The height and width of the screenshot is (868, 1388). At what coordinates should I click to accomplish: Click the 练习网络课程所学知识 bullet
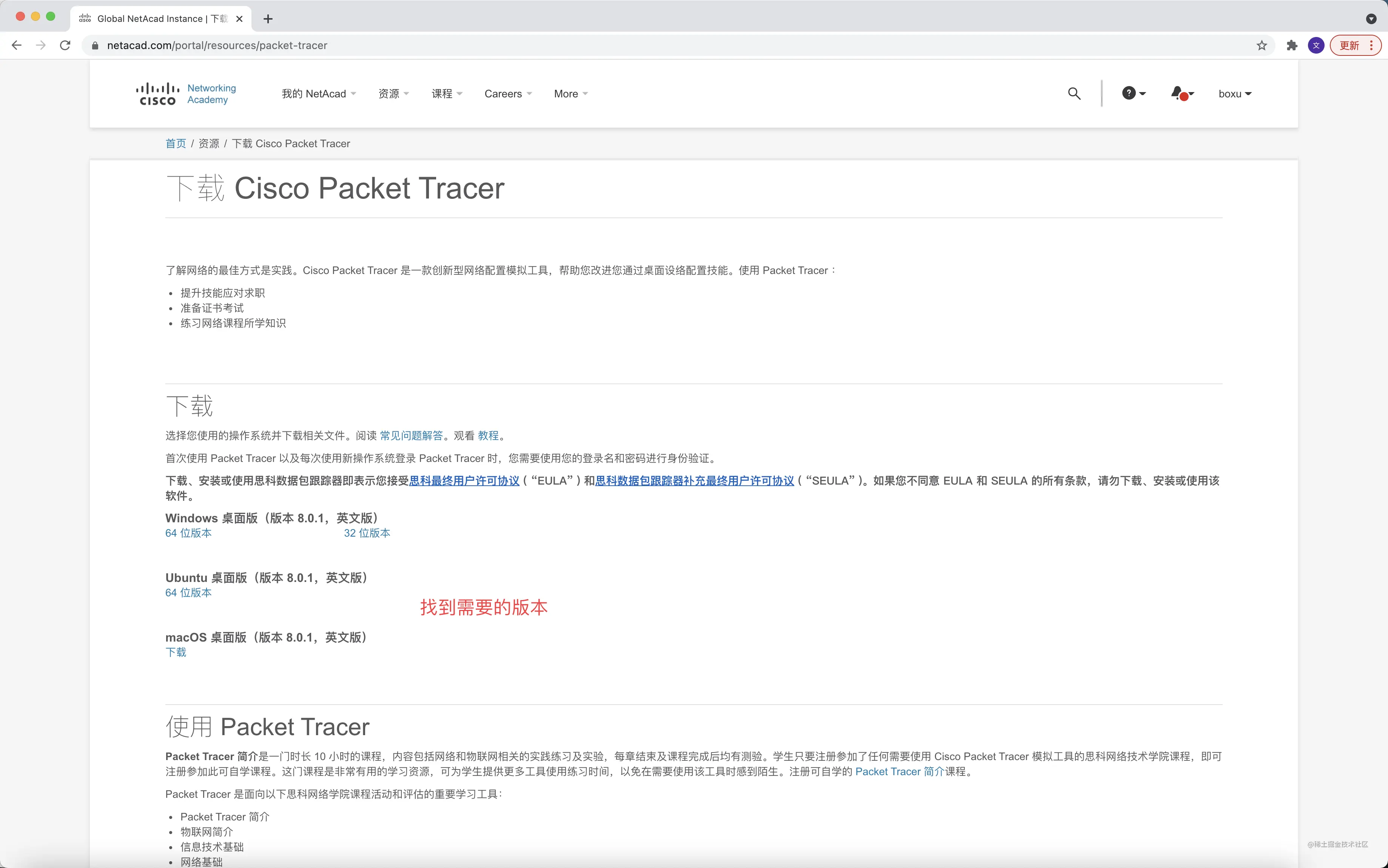[233, 323]
